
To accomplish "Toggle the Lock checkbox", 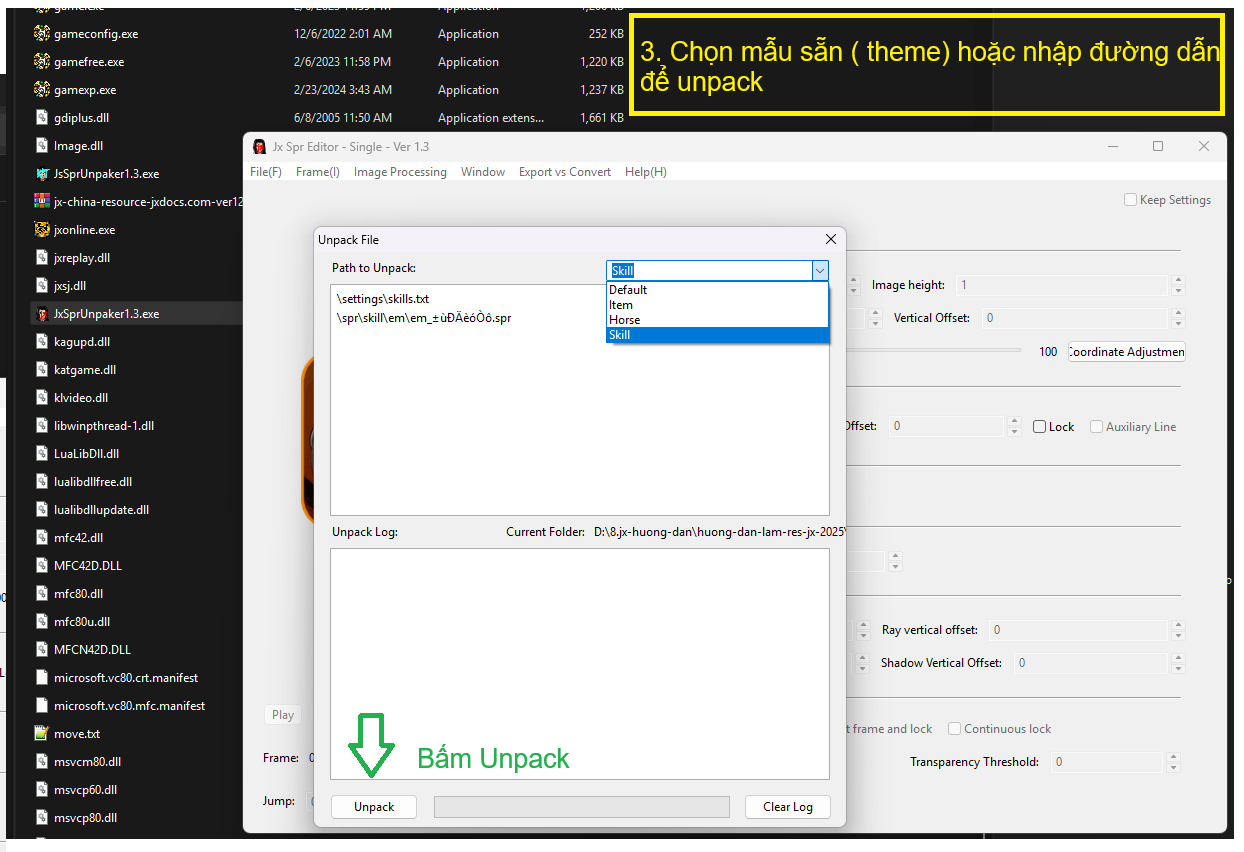I will [x=1040, y=427].
